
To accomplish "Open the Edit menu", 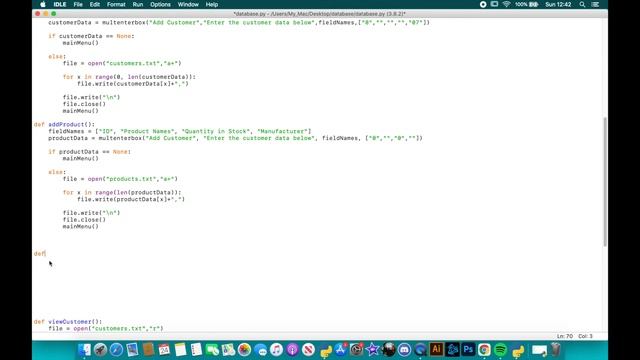I will click(x=95, y=4).
